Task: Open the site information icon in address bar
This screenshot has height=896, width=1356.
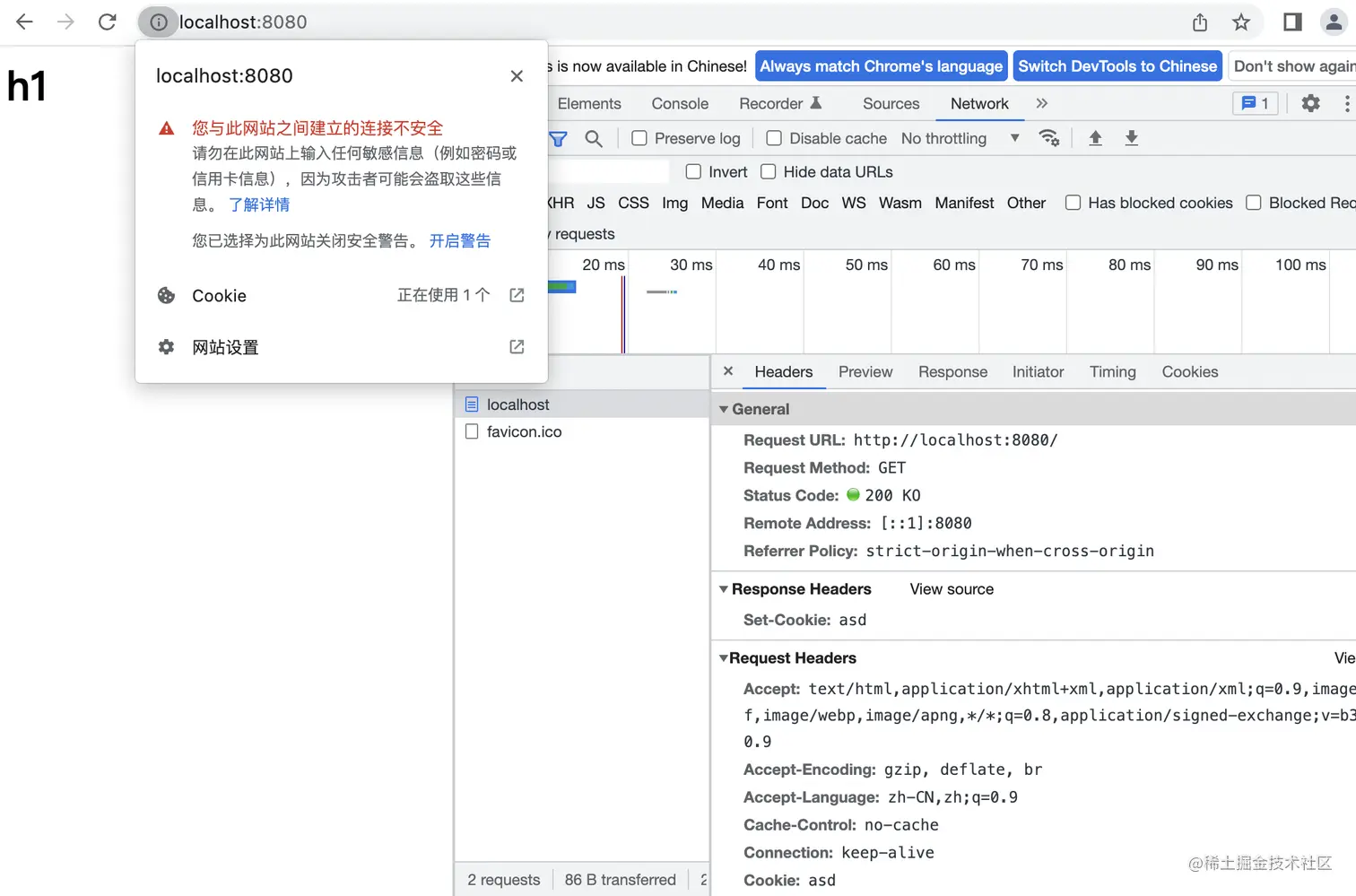Action: (159, 22)
